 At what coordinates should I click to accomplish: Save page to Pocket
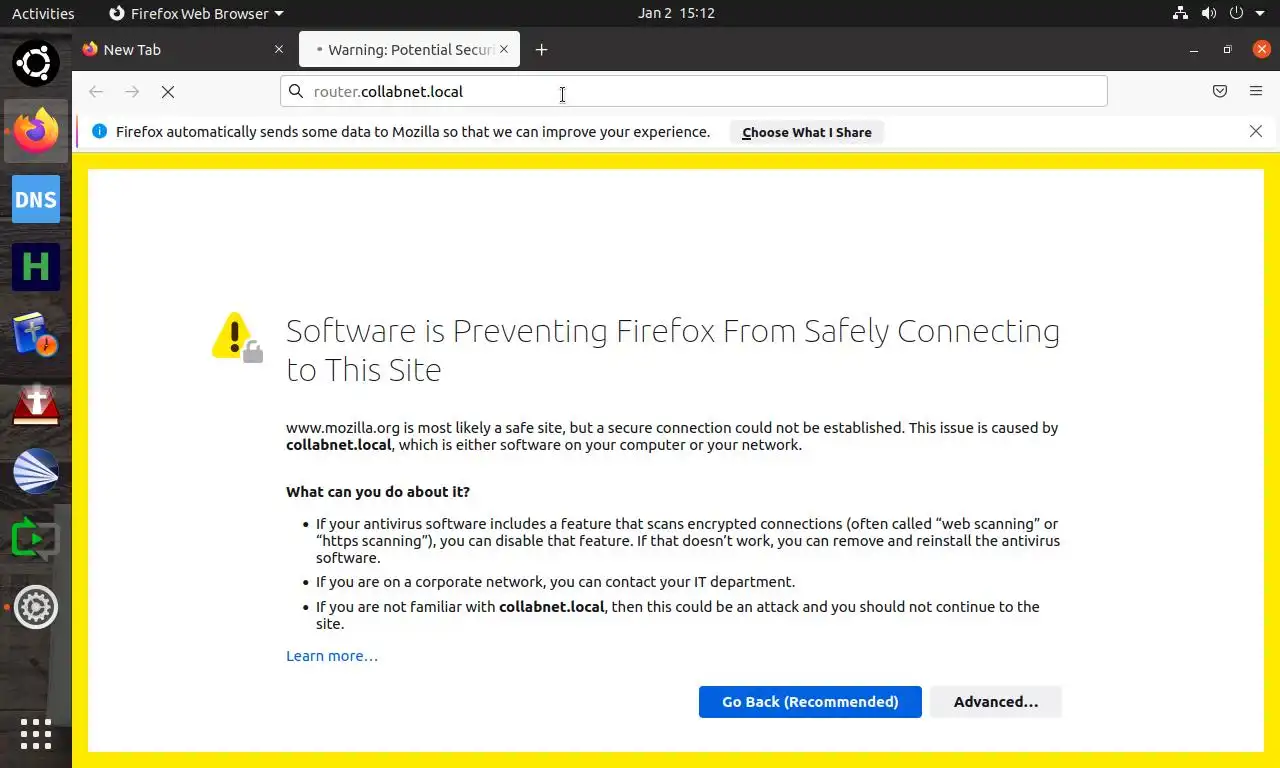pyautogui.click(x=1220, y=91)
